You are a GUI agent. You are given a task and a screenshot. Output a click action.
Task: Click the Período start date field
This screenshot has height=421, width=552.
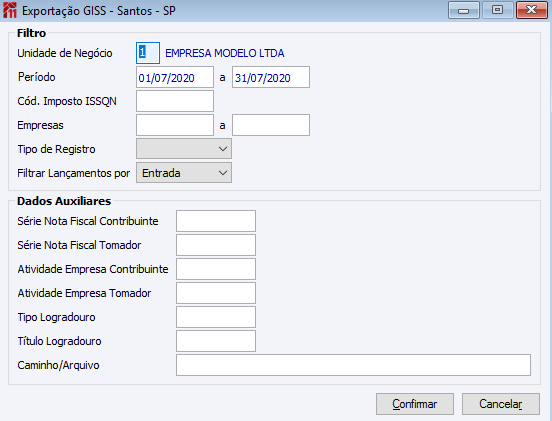coord(175,77)
